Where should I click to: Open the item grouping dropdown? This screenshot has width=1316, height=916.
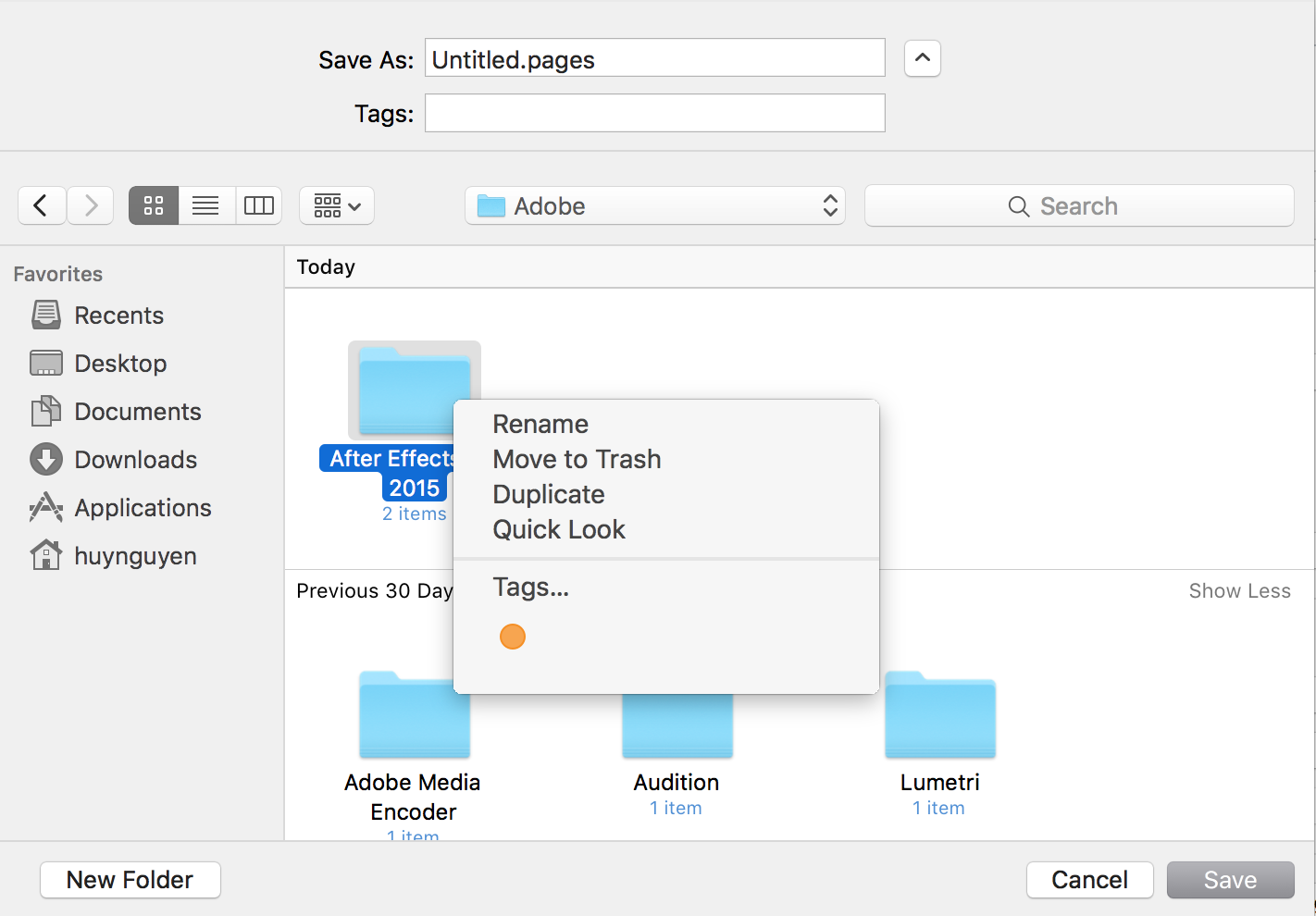(337, 205)
